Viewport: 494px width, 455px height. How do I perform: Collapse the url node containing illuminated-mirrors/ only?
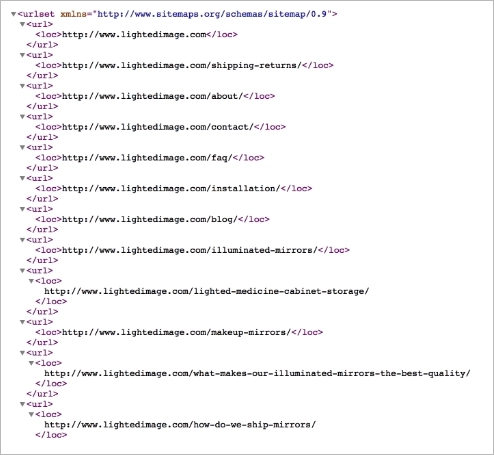click(x=22, y=240)
